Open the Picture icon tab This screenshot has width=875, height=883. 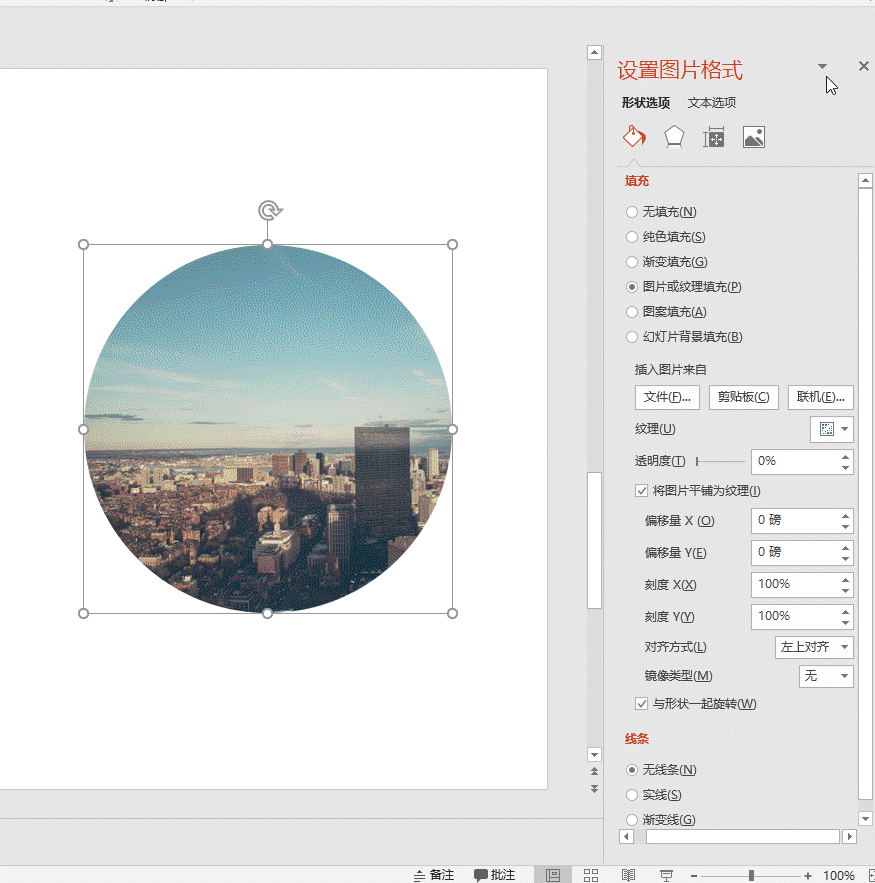[x=754, y=137]
